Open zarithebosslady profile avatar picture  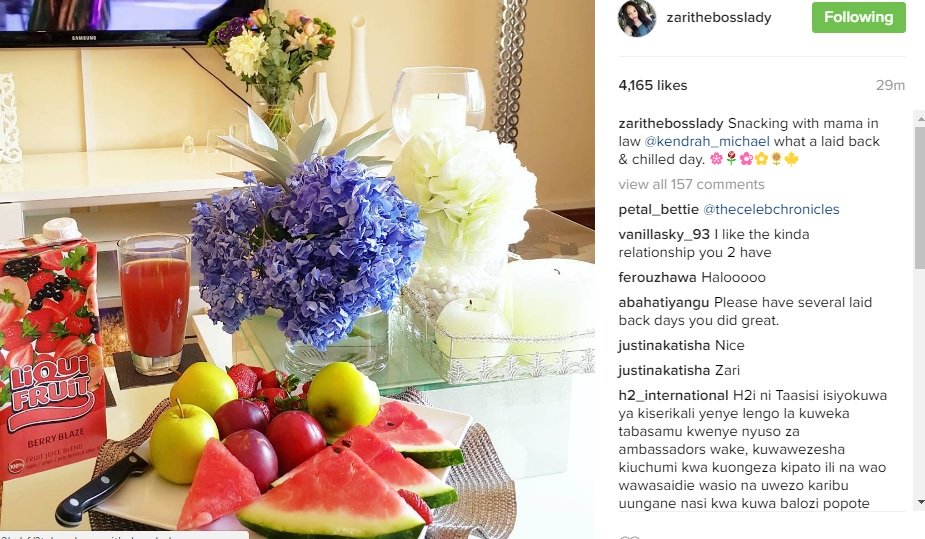point(637,18)
